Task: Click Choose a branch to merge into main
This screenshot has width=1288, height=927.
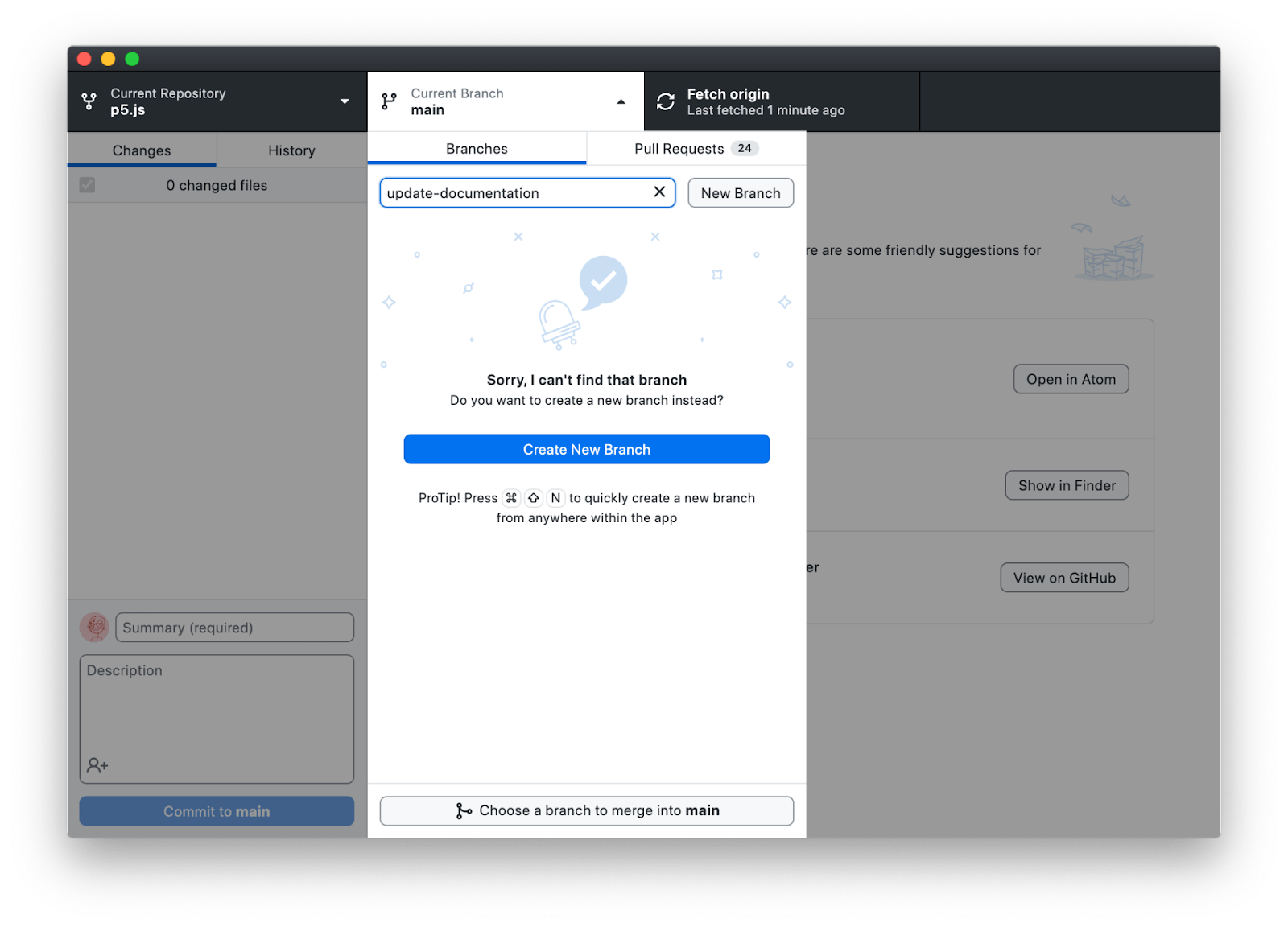Action: click(586, 810)
